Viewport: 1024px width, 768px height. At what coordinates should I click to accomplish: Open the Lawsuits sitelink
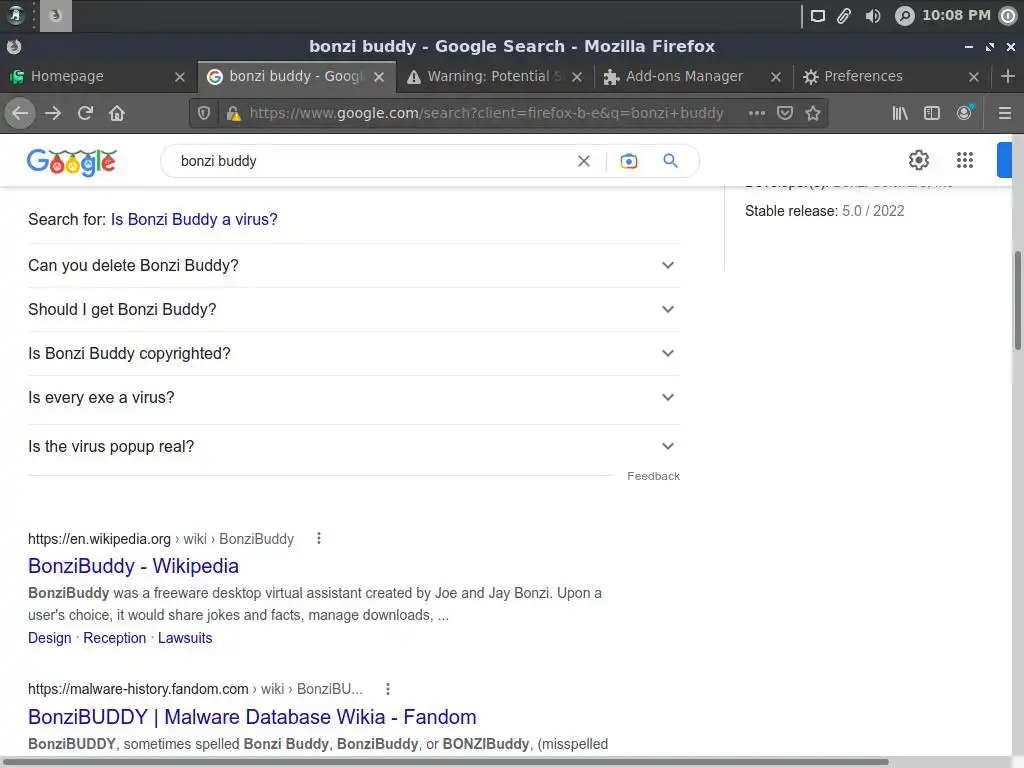click(x=185, y=638)
